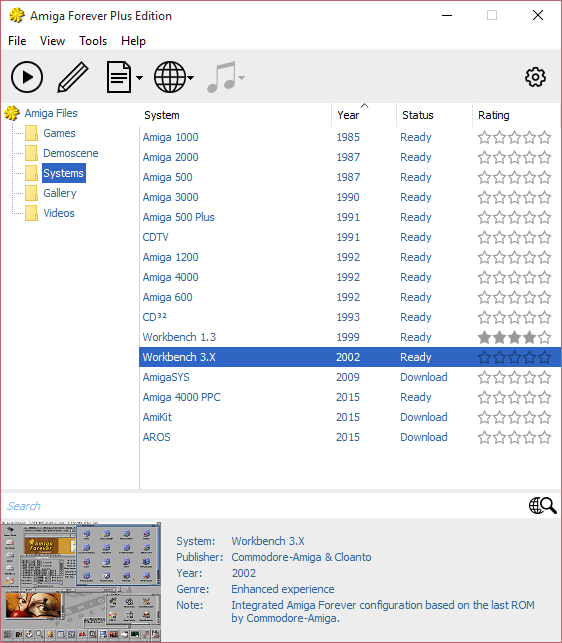Select the Amiga 4000 entry from 1992
Screen dimensions: 562x643
pyautogui.click(x=170, y=277)
